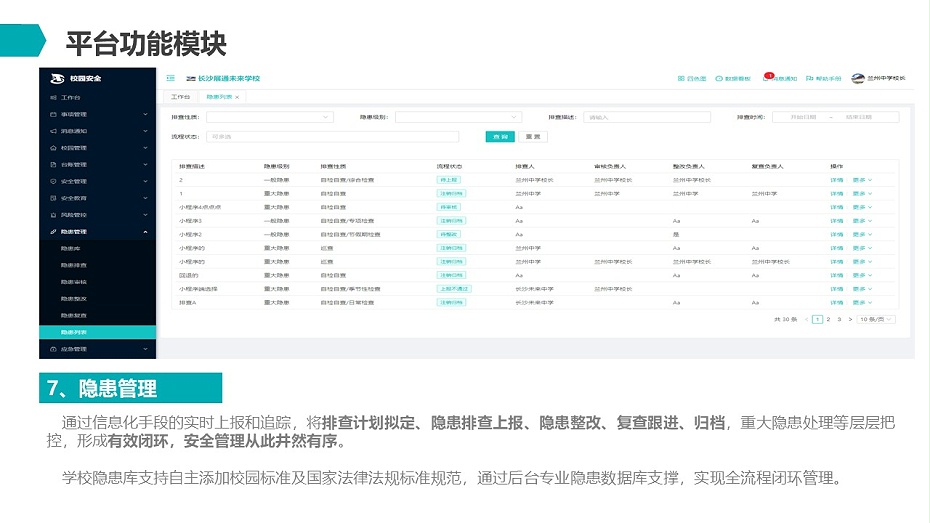The image size is (930, 523).
Task: Click school name 长沙展通未来学校 in header
Action: (x=229, y=78)
